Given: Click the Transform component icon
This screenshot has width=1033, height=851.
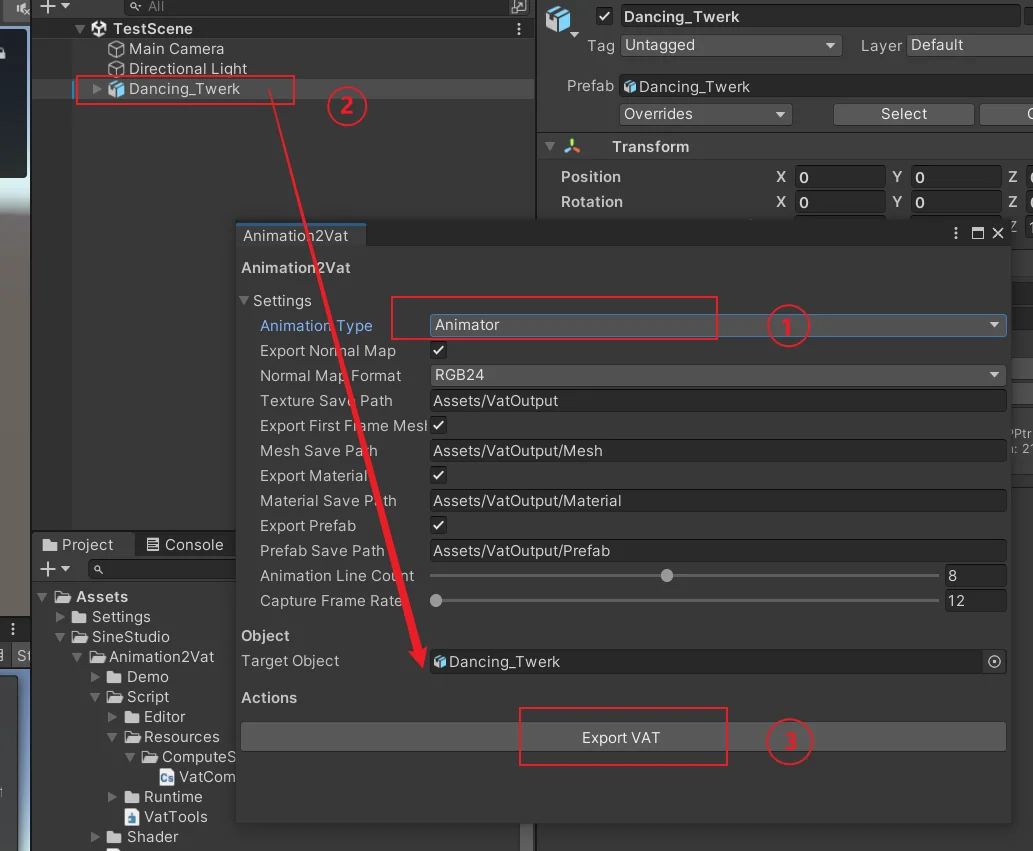Looking at the screenshot, I should [572, 146].
